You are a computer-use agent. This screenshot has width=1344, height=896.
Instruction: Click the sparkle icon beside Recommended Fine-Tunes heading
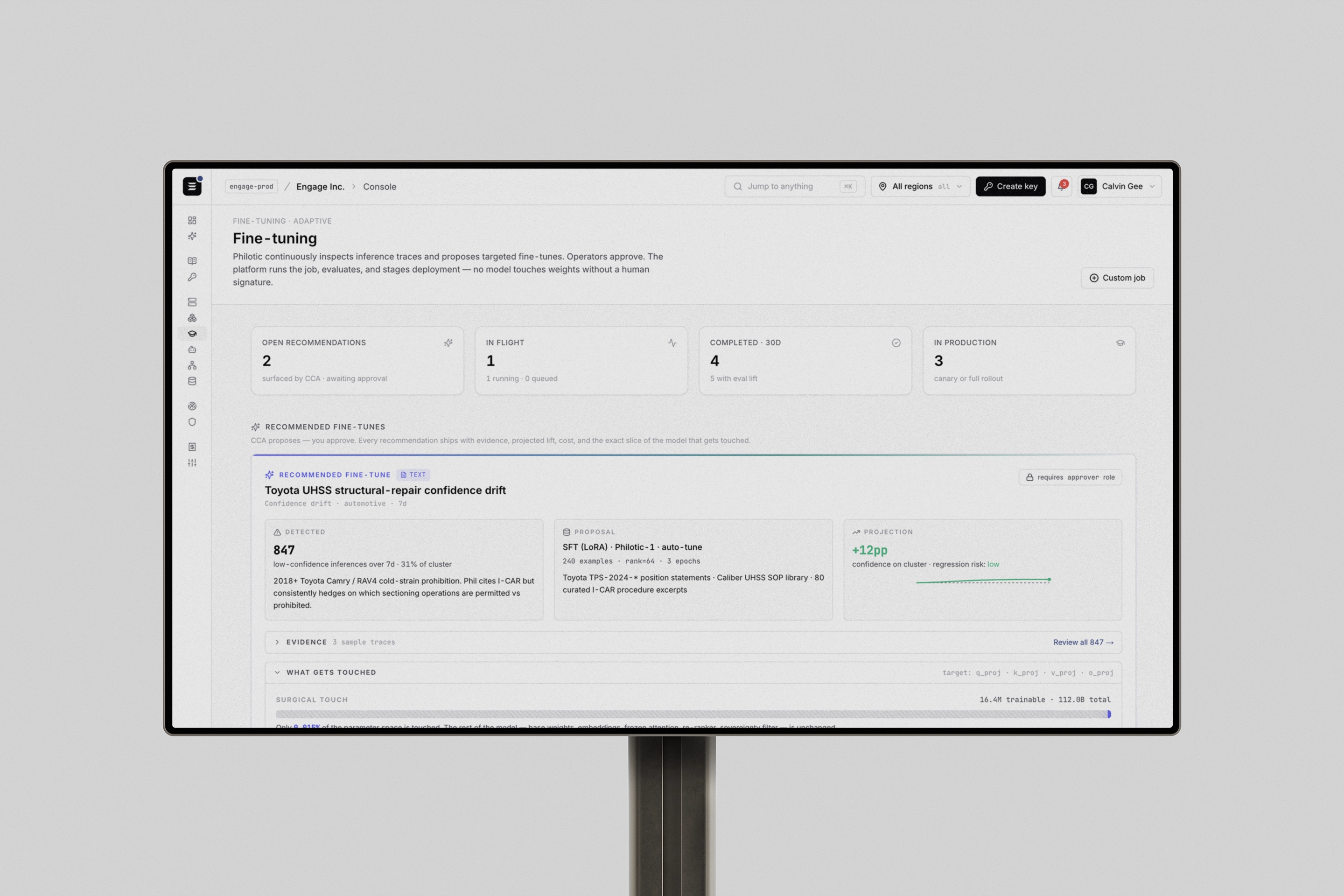pos(255,427)
